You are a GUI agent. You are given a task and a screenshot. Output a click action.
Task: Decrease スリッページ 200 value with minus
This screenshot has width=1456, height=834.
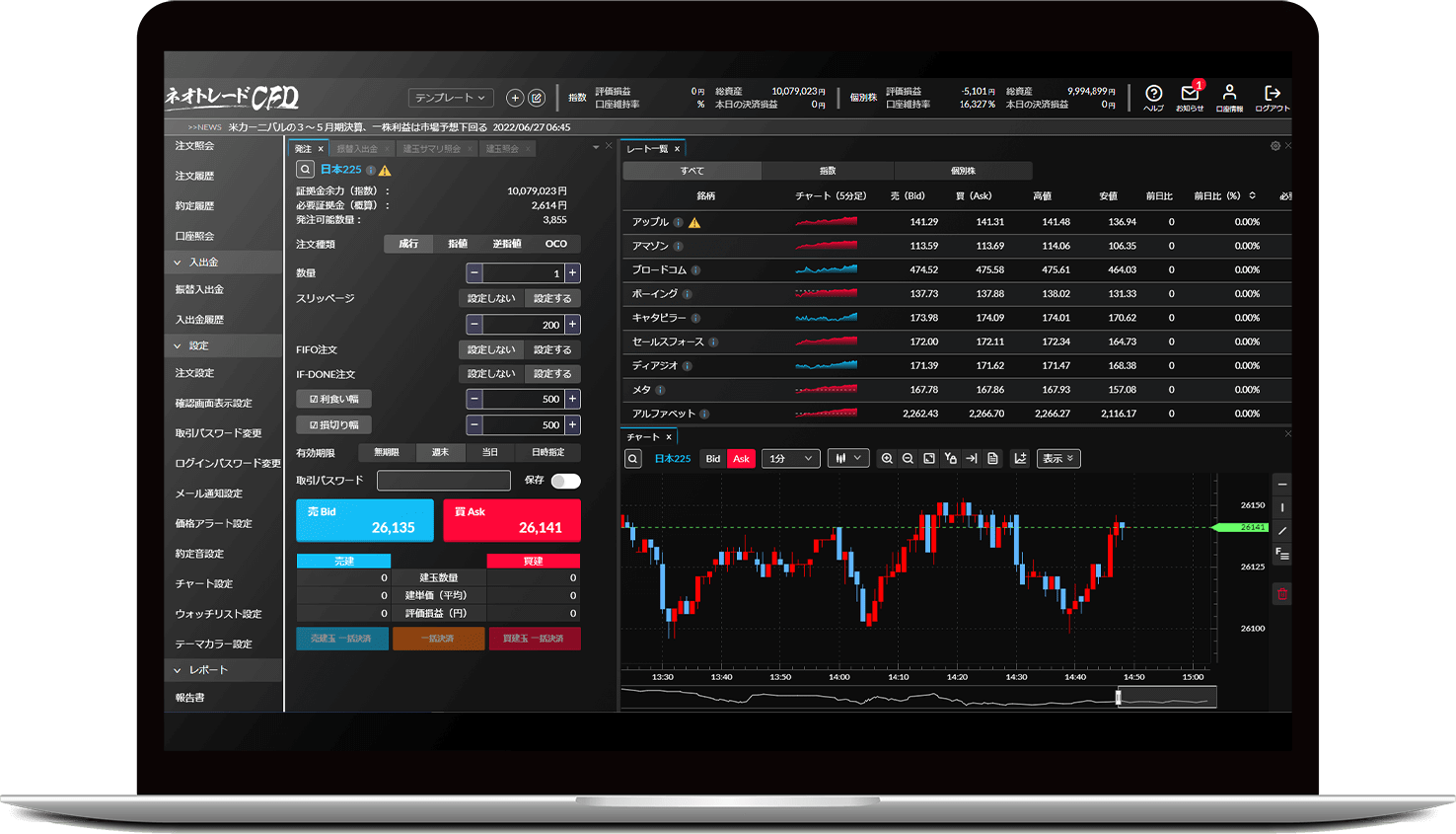click(474, 325)
